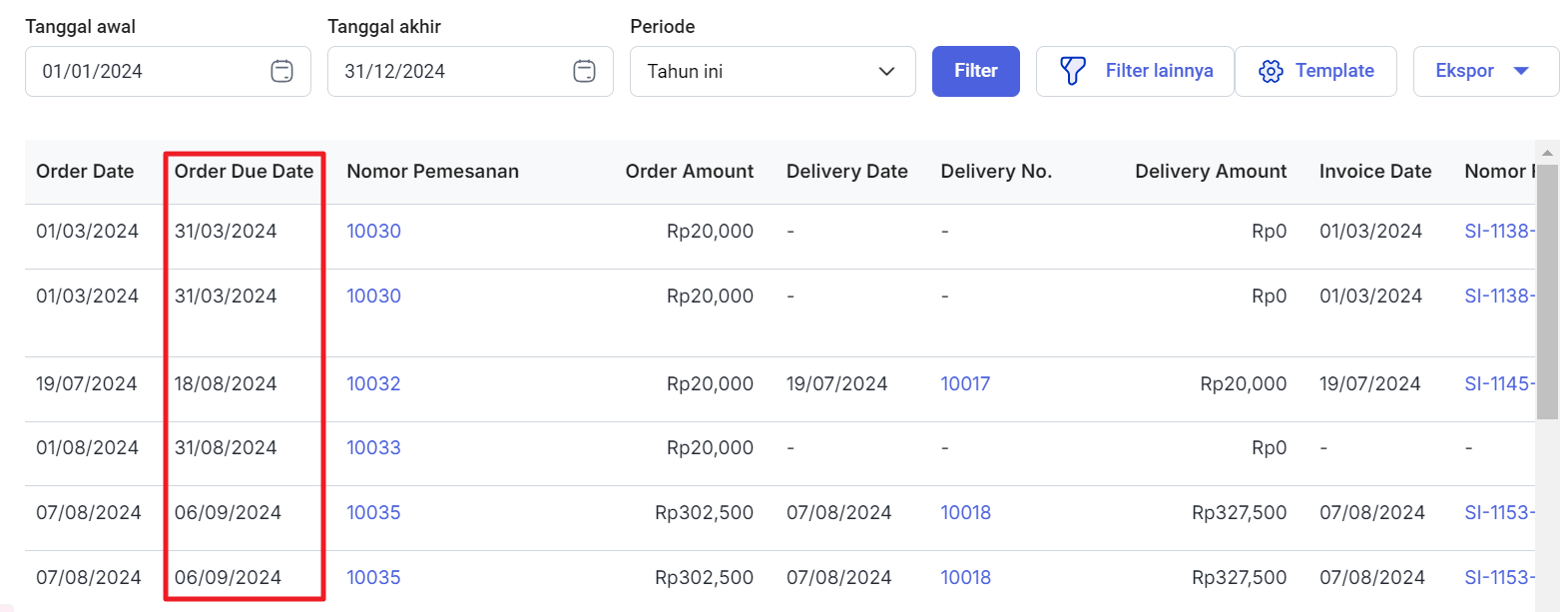The image size is (1568, 612).
Task: Expand the Periode dropdown showing Tahun ini
Action: click(772, 71)
